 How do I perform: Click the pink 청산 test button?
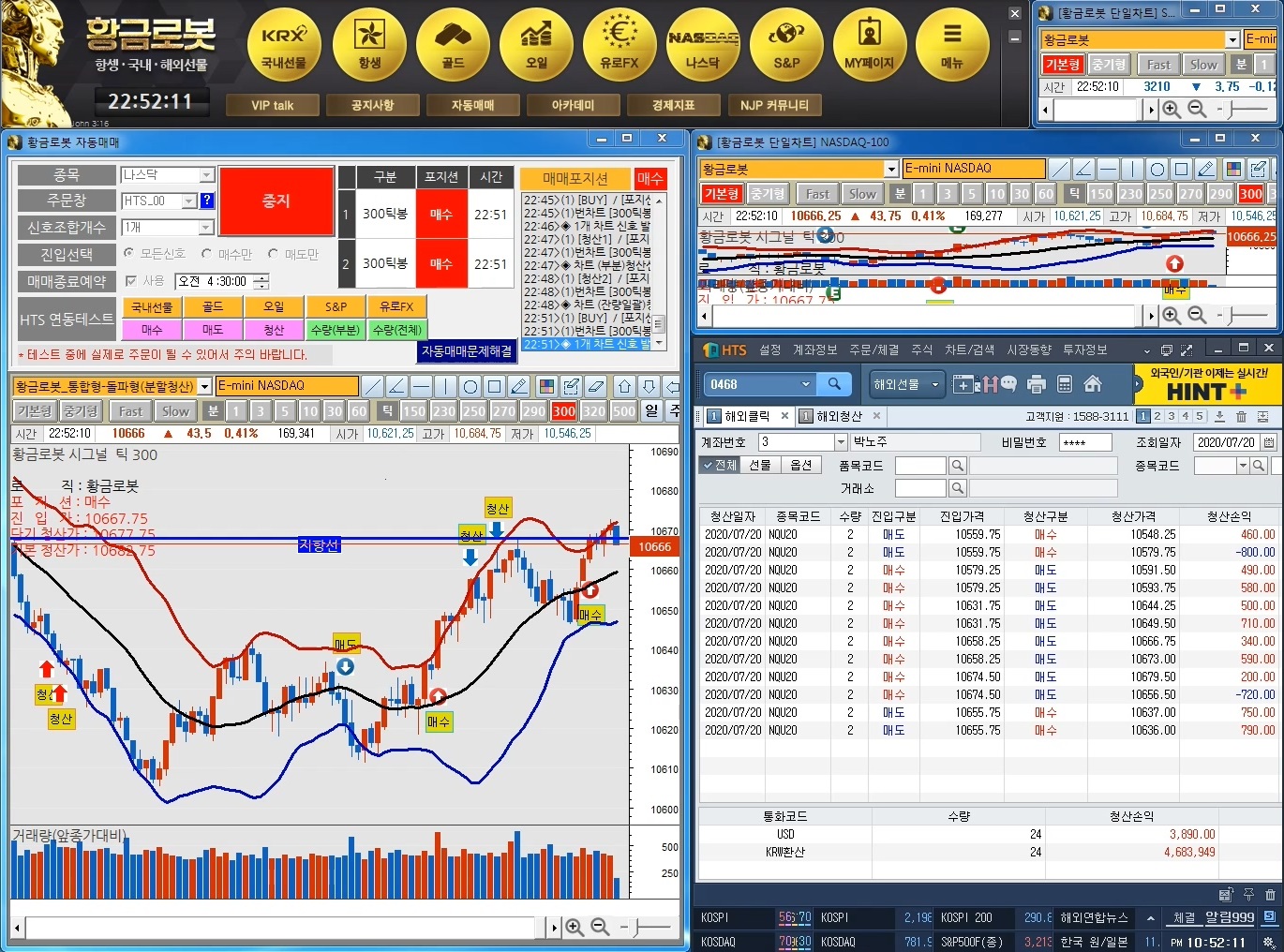274,330
